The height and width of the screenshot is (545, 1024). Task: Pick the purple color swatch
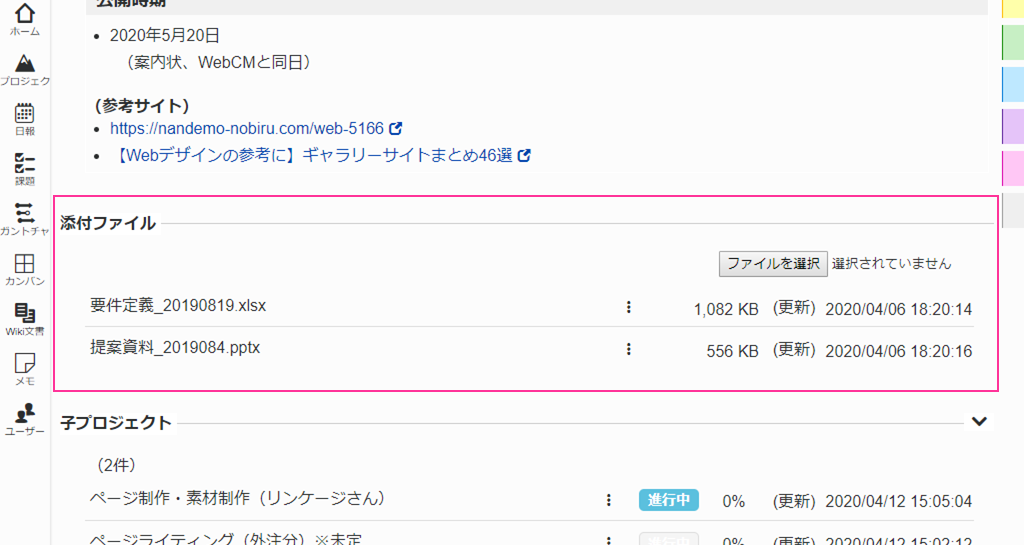(1012, 126)
